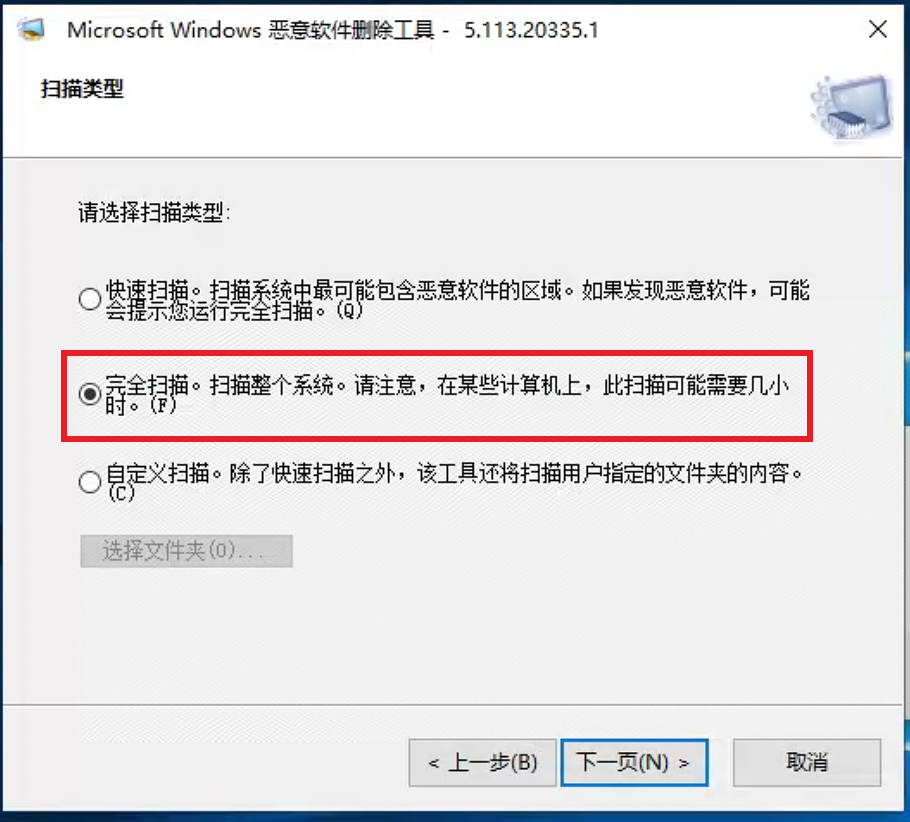Continue with 下一页(N) button
The image size is (910, 822).
pos(634,762)
